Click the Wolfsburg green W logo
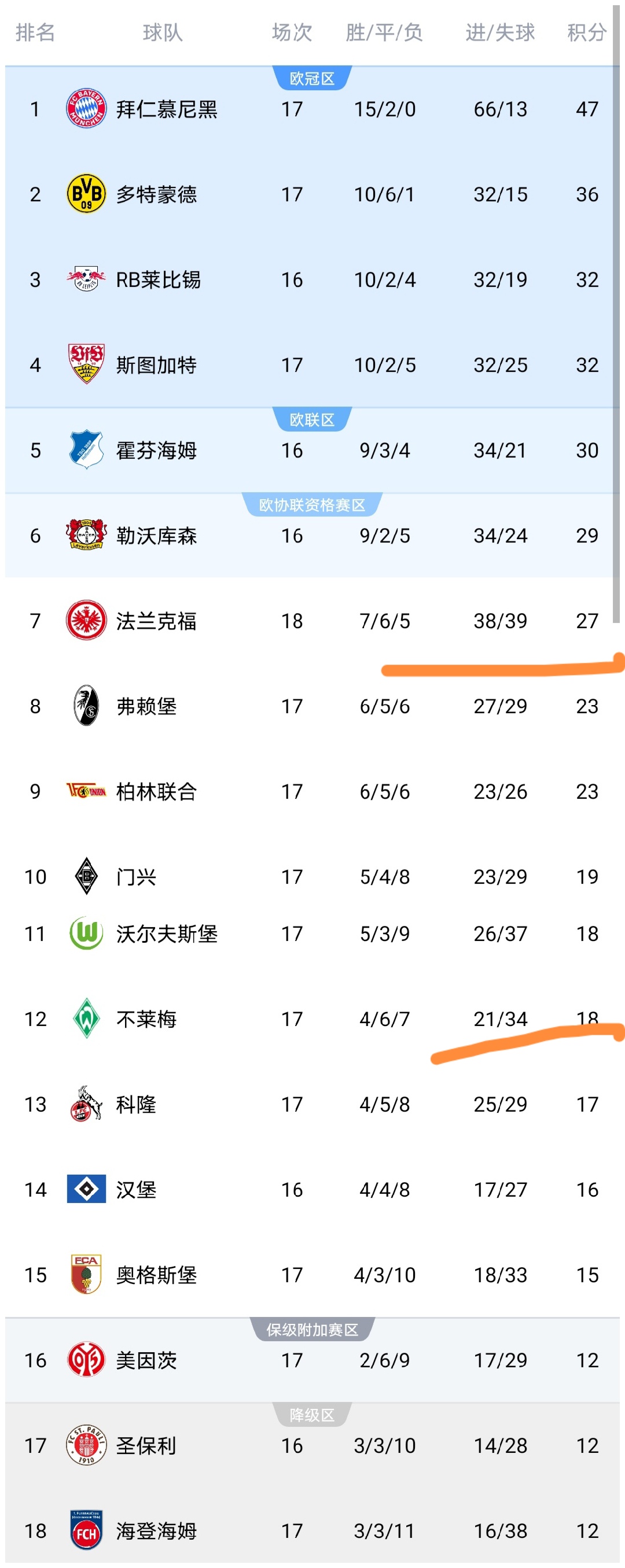This screenshot has height=1568, width=625. point(86,933)
